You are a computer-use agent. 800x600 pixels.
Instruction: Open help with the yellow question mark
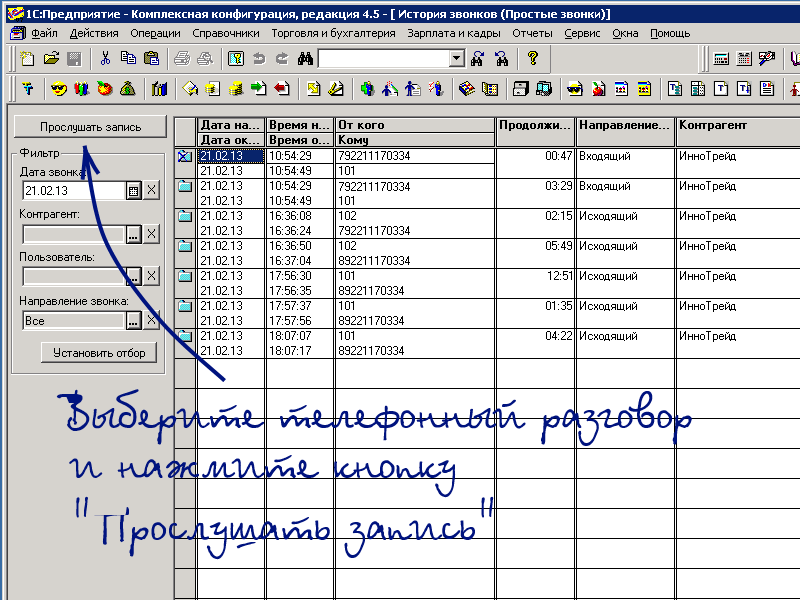(533, 59)
